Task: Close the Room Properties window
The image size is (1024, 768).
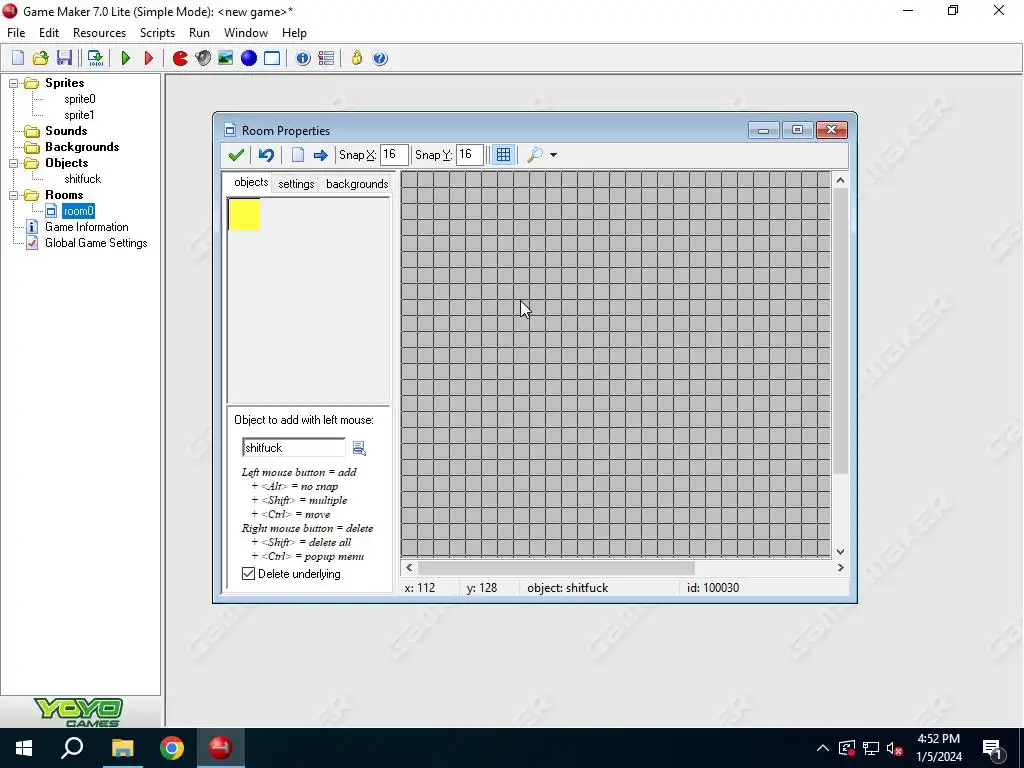Action: (831, 130)
